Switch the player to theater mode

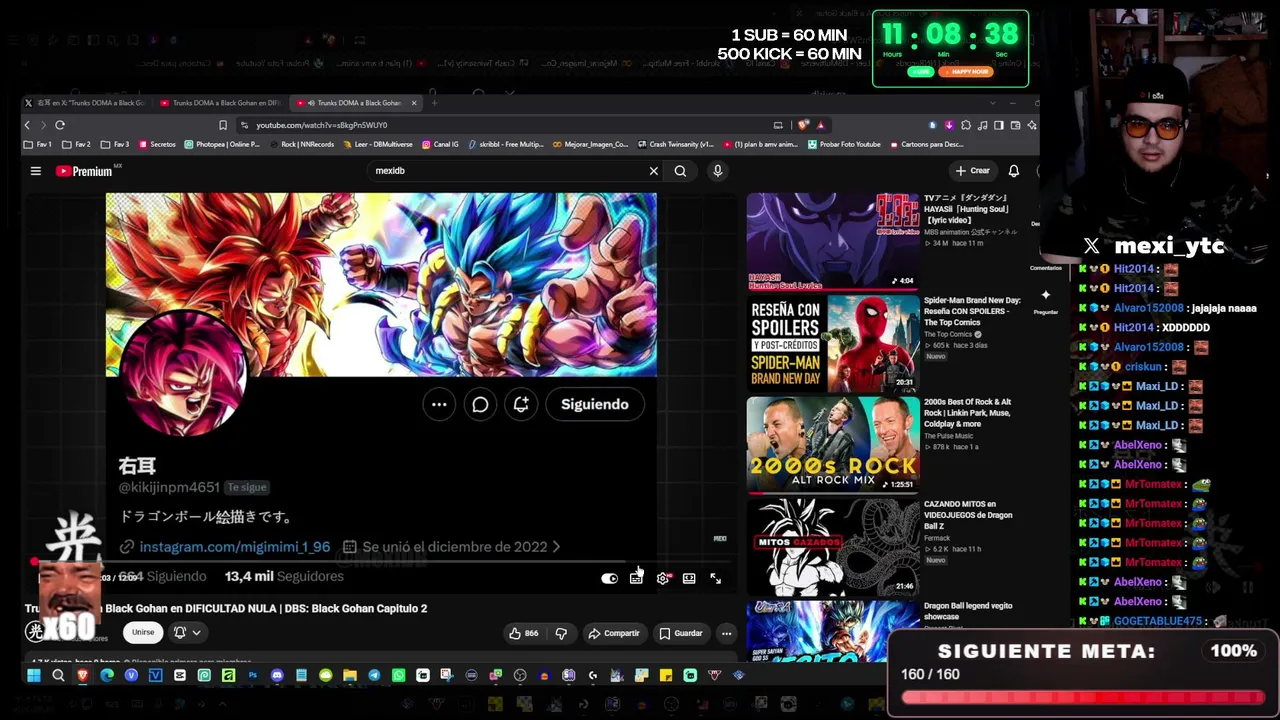pos(689,579)
